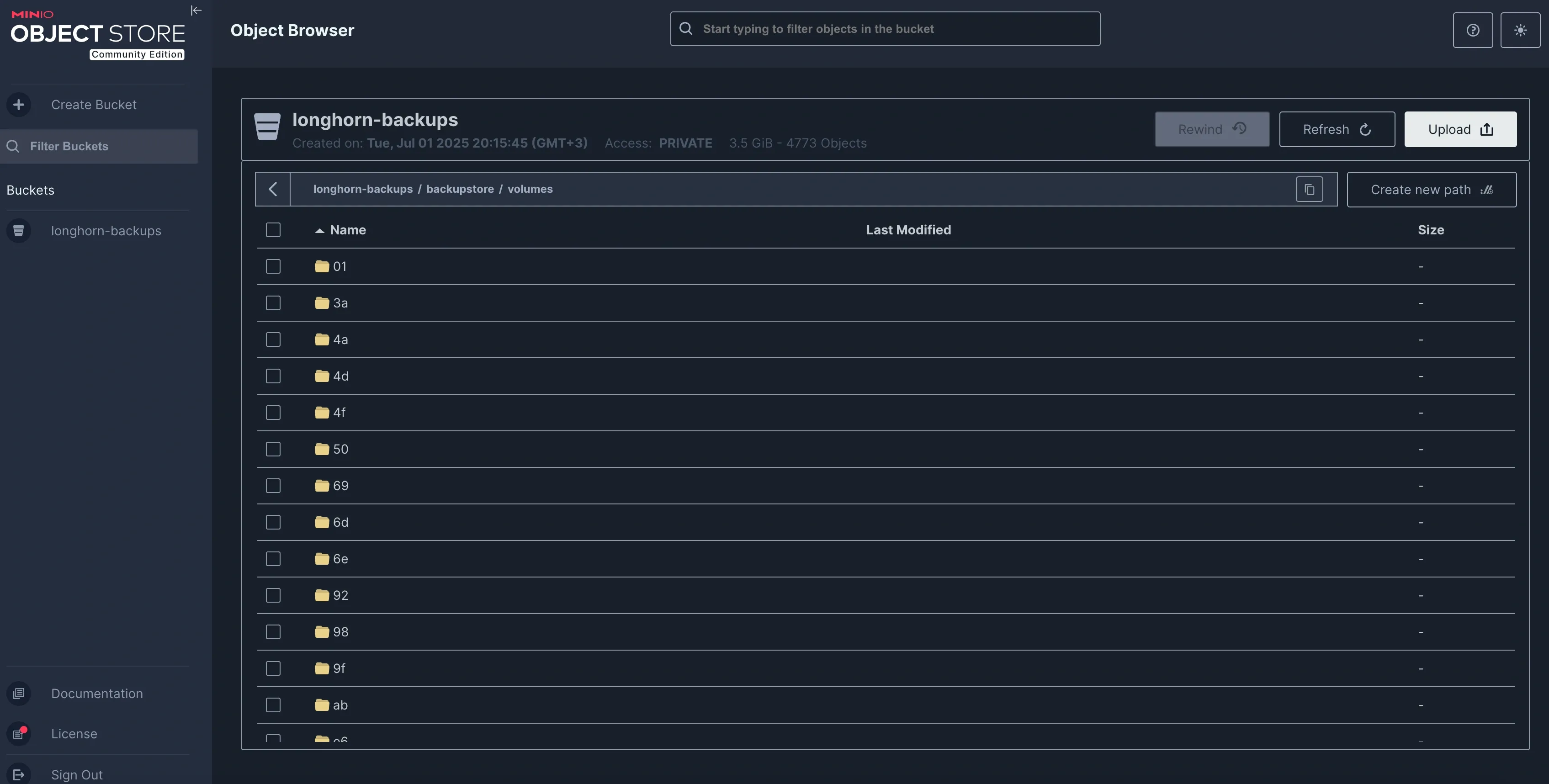Copy the current path

[1310, 189]
